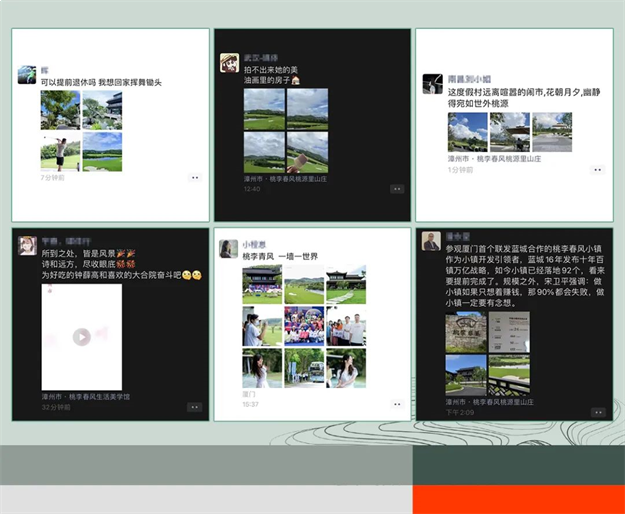Open the document chart photo in the 参观厦门 post
625x514 pixels.
click(509, 332)
